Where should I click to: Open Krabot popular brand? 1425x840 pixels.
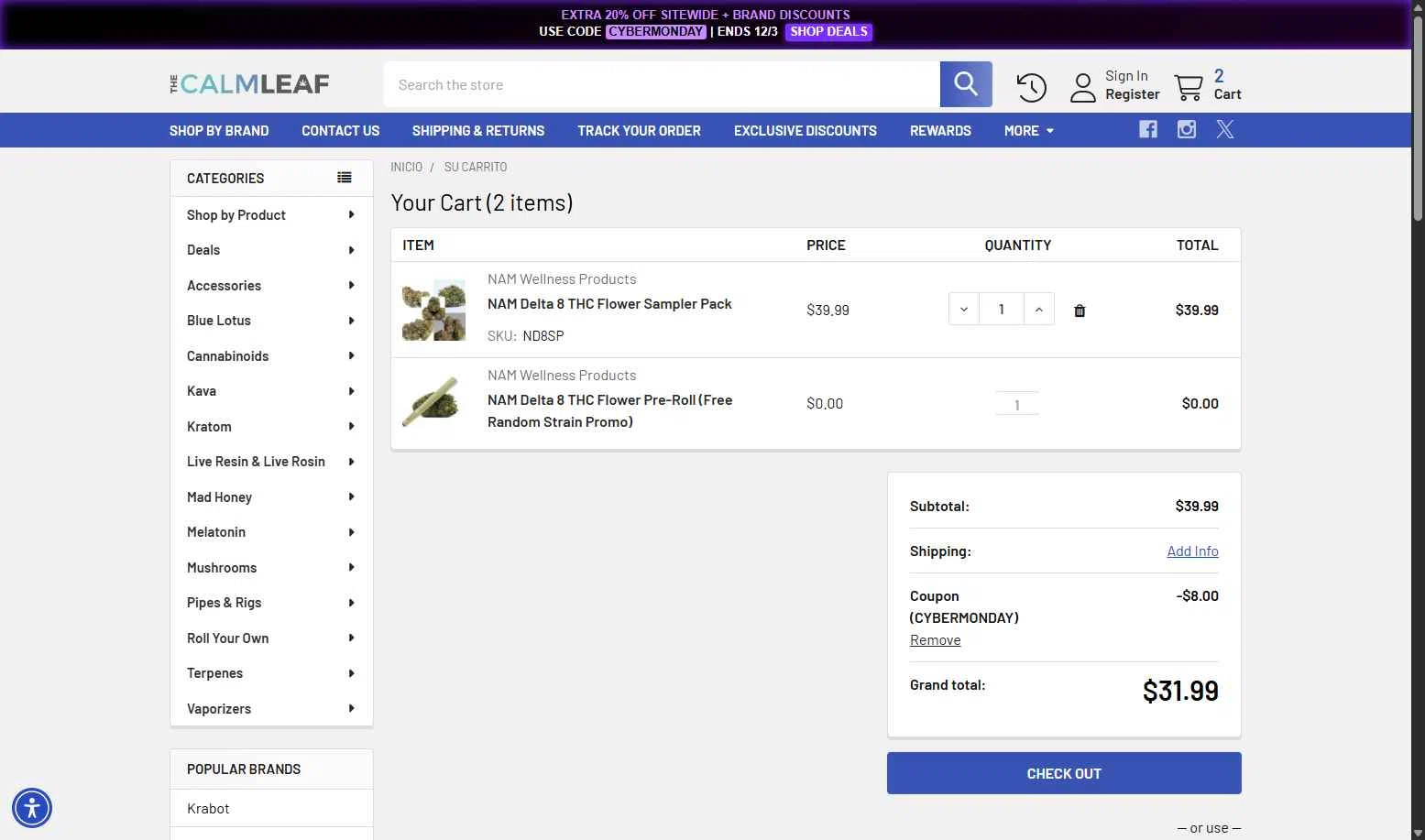pyautogui.click(x=208, y=809)
